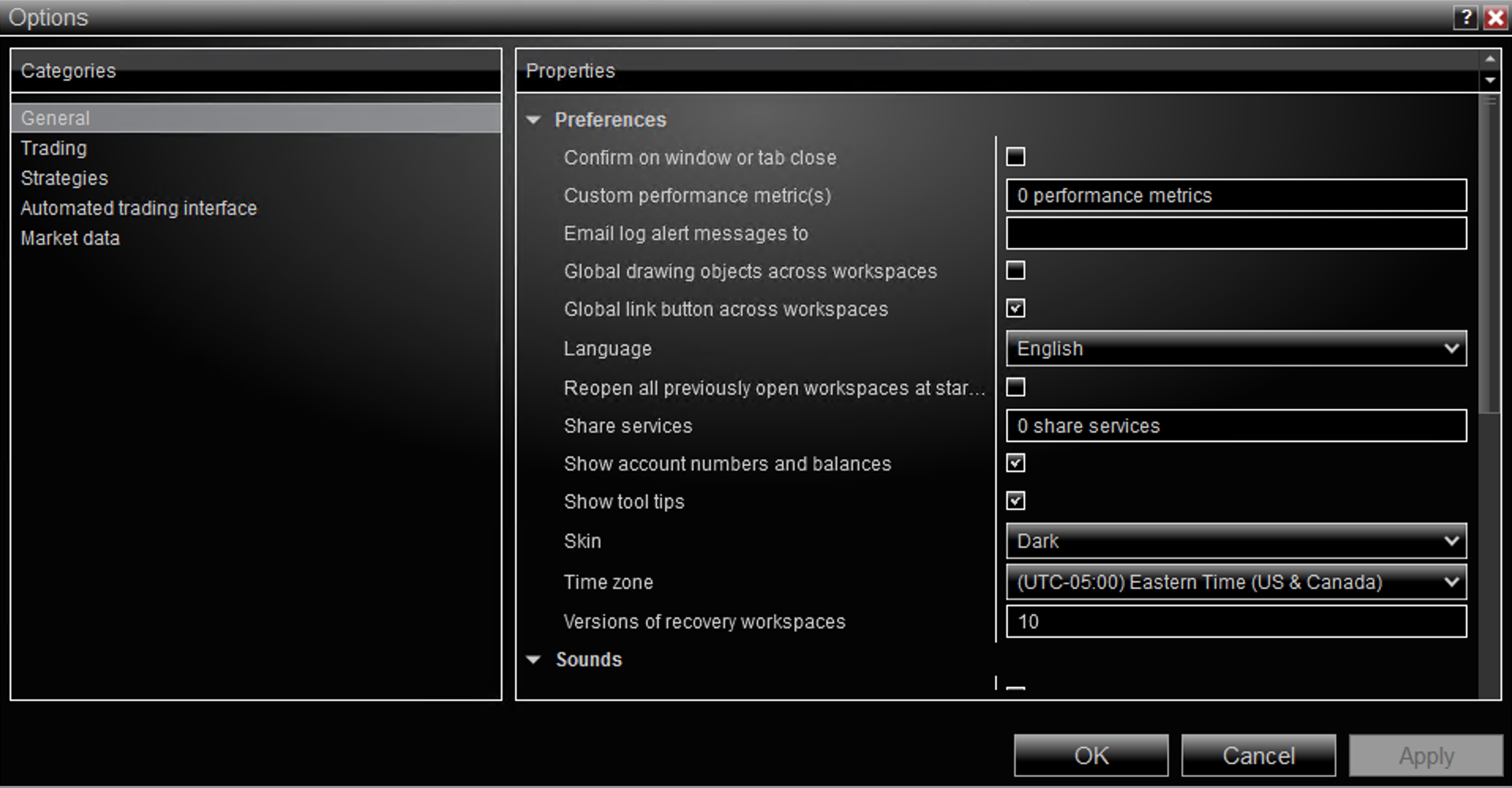Close the Options dialog window
This screenshot has height=788, width=1512.
tap(1495, 17)
